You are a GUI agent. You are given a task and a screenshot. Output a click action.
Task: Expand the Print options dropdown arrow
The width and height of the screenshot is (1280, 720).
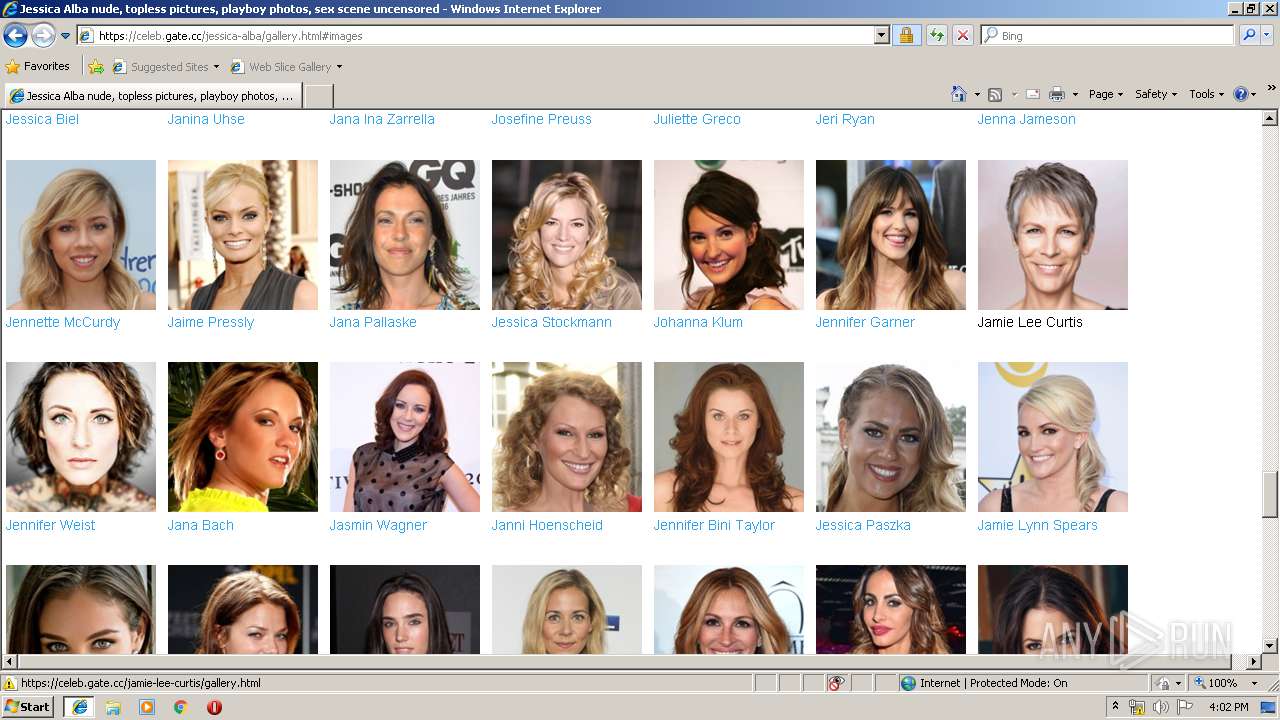click(x=1075, y=94)
